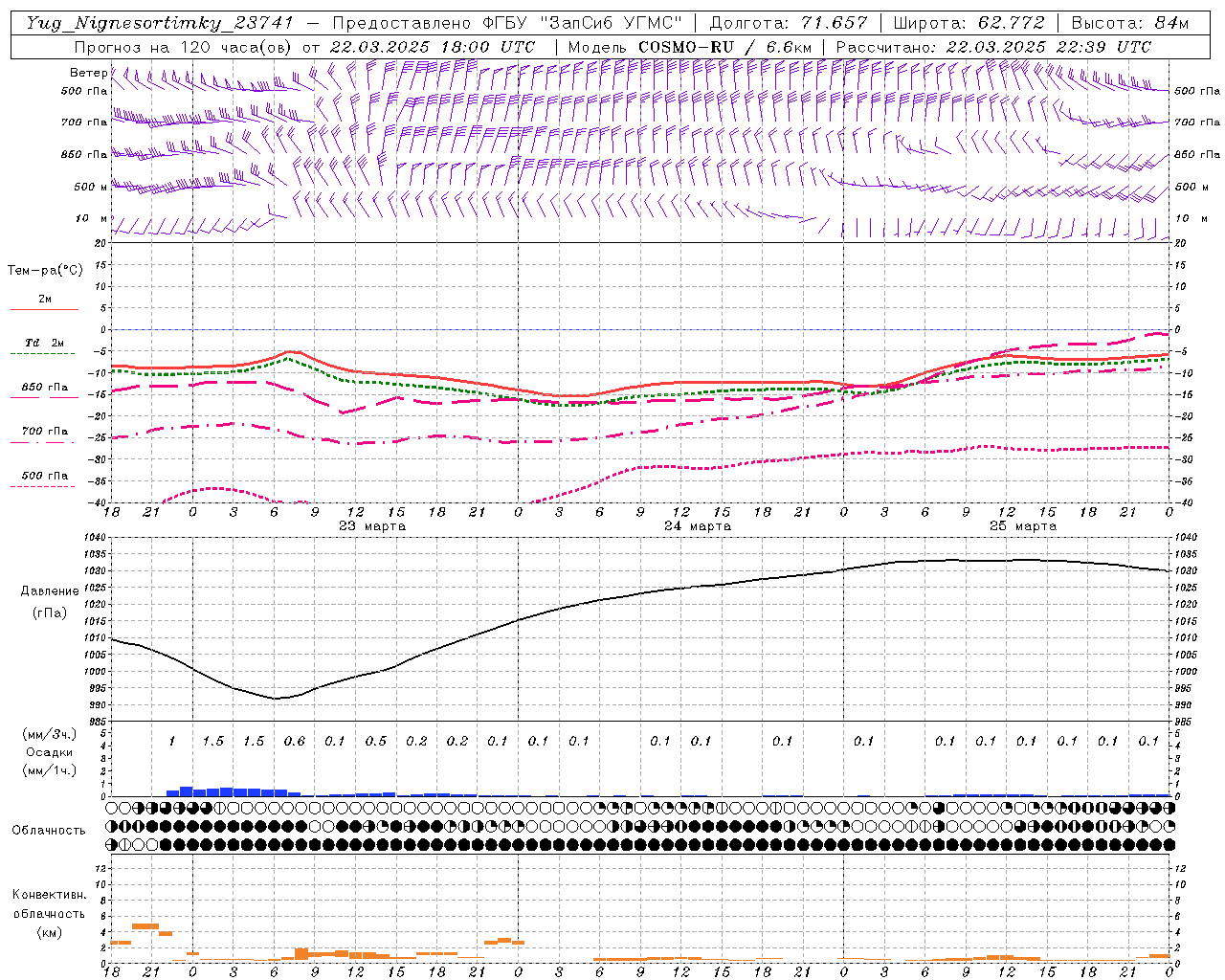Click the Давление pressure panel title

click(50, 591)
